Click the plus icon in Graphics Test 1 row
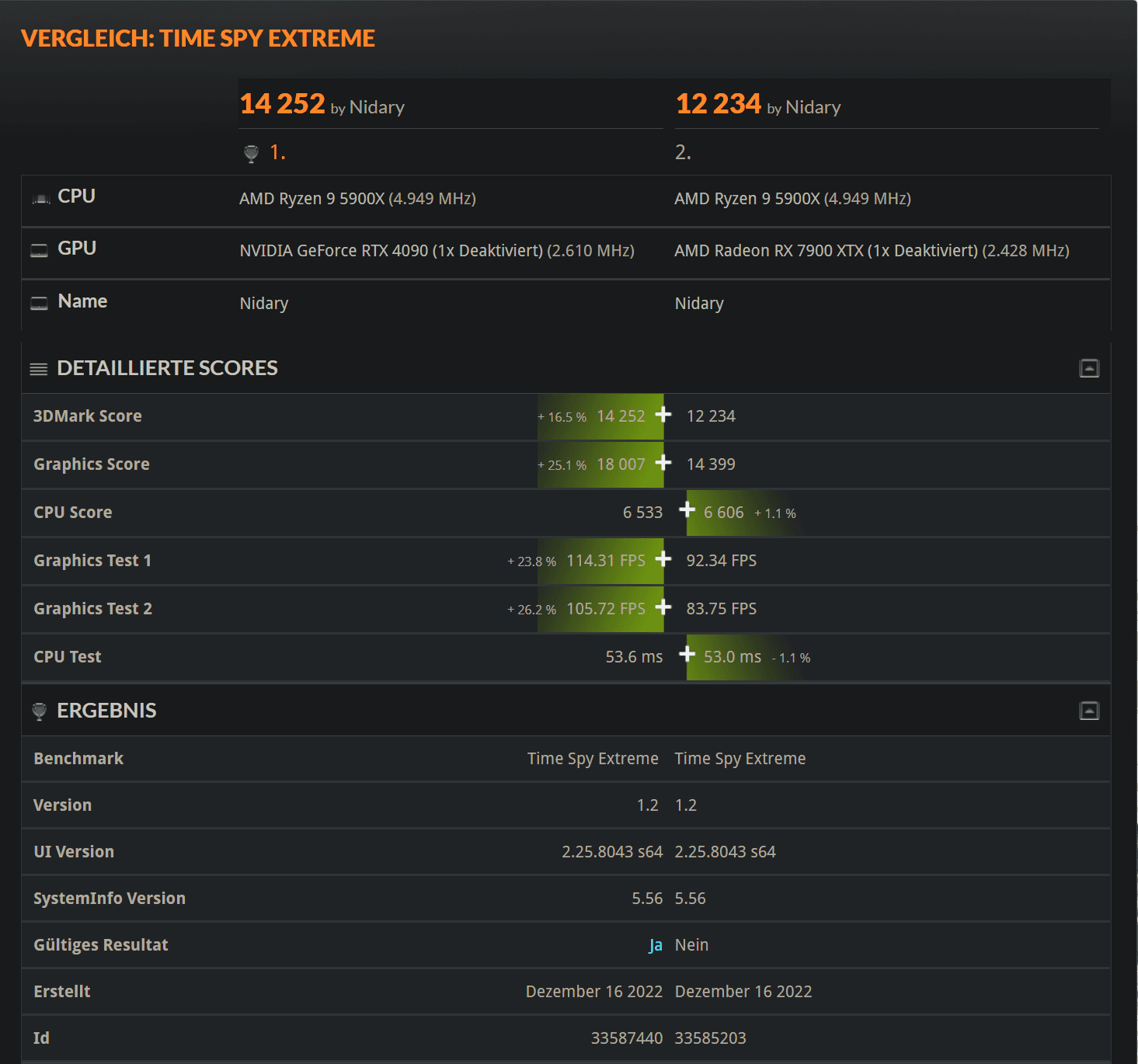 [663, 558]
